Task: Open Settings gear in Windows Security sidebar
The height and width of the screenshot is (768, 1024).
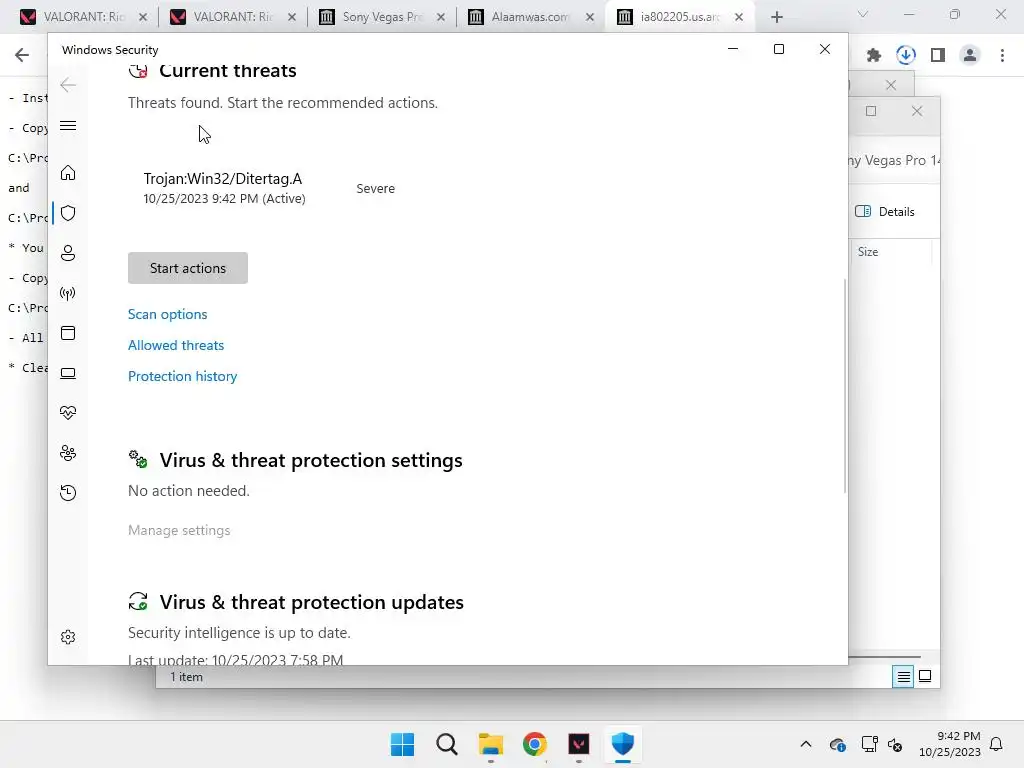Action: point(68,637)
